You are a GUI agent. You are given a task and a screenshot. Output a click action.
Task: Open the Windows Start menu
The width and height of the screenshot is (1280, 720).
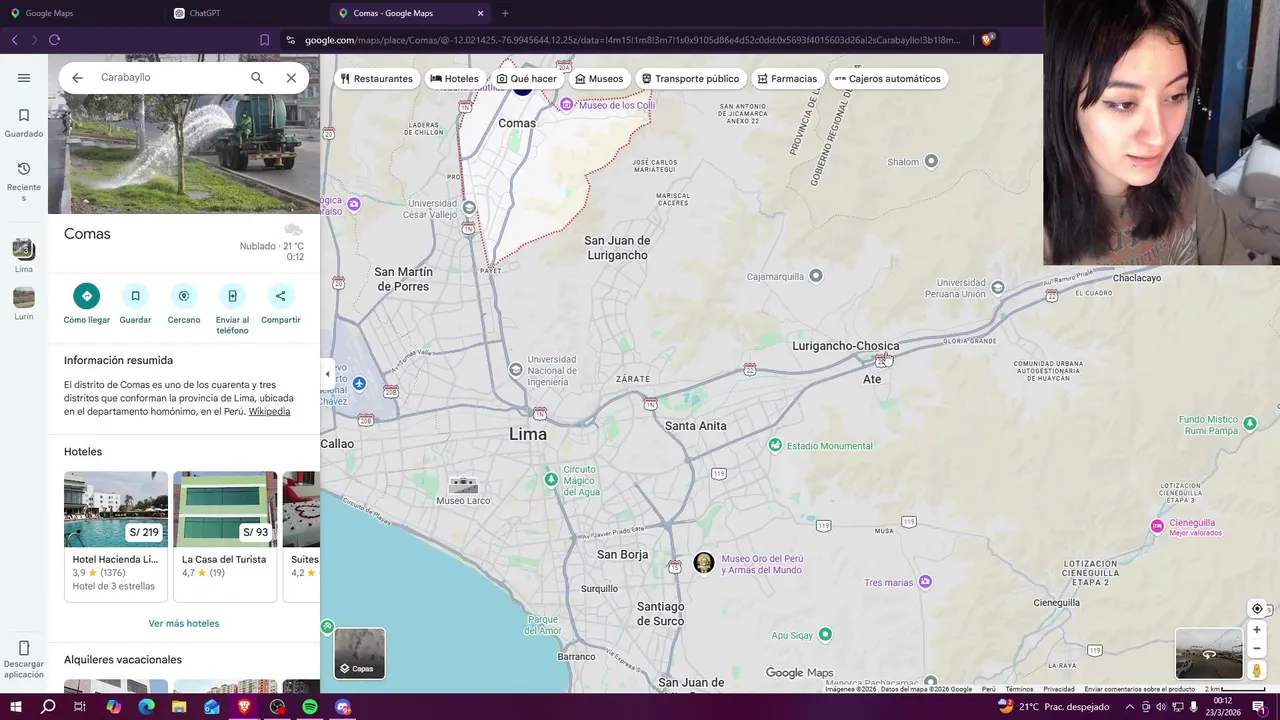pos(15,707)
